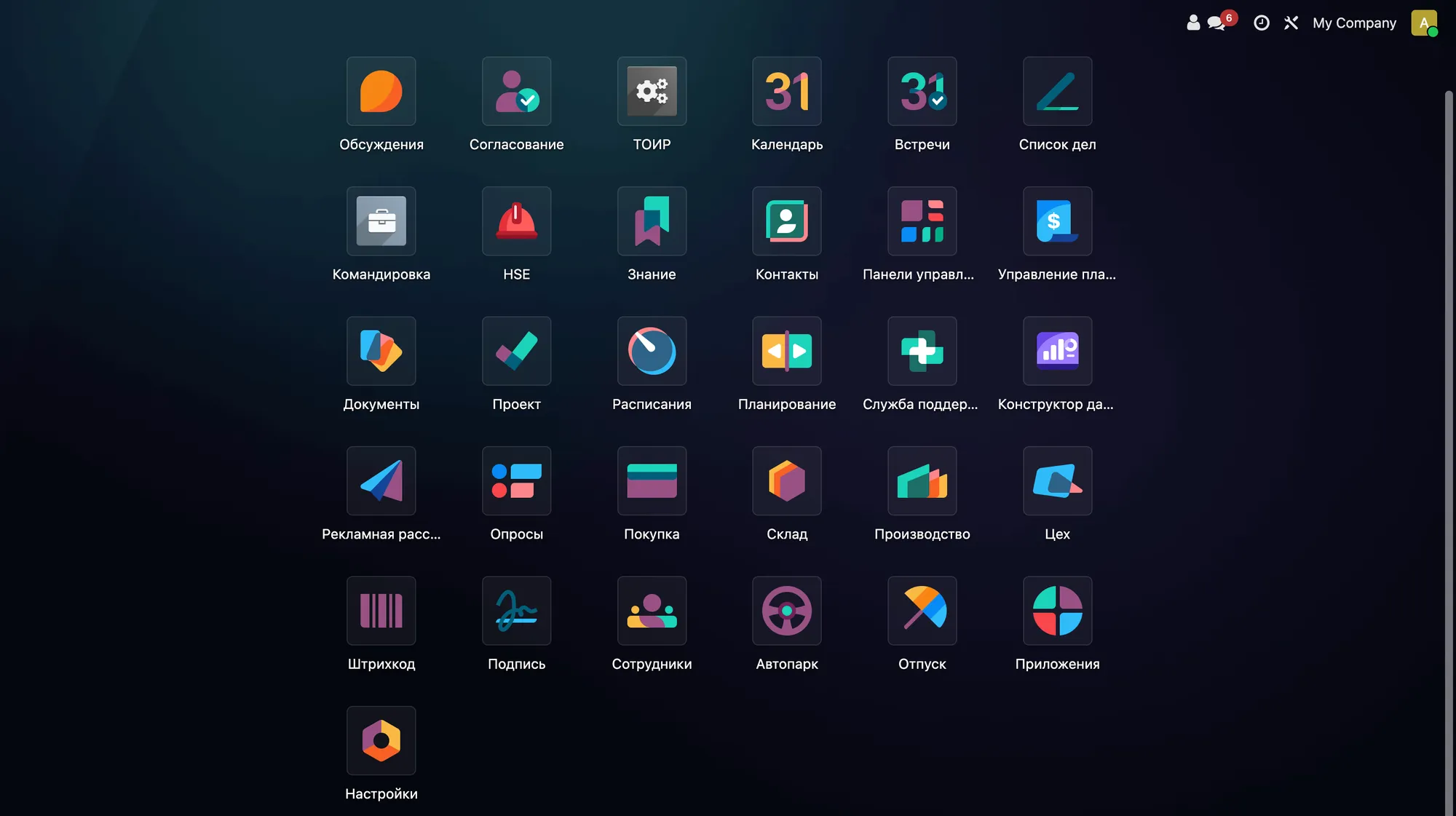This screenshot has width=1456, height=816.
Task: Switch company via My Company
Action: pyautogui.click(x=1355, y=23)
